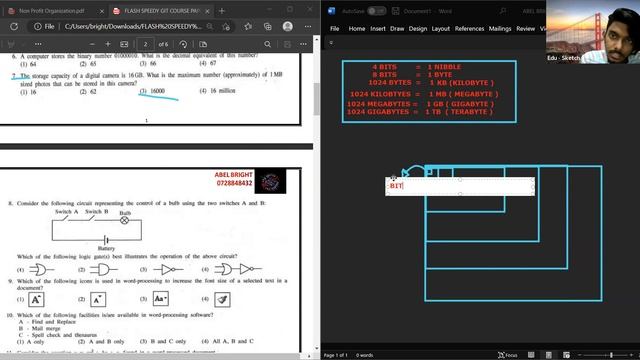Select the FLASH SPEEDY GIT COURSE tab
The width and height of the screenshot is (640, 360).
pyautogui.click(x=162, y=11)
